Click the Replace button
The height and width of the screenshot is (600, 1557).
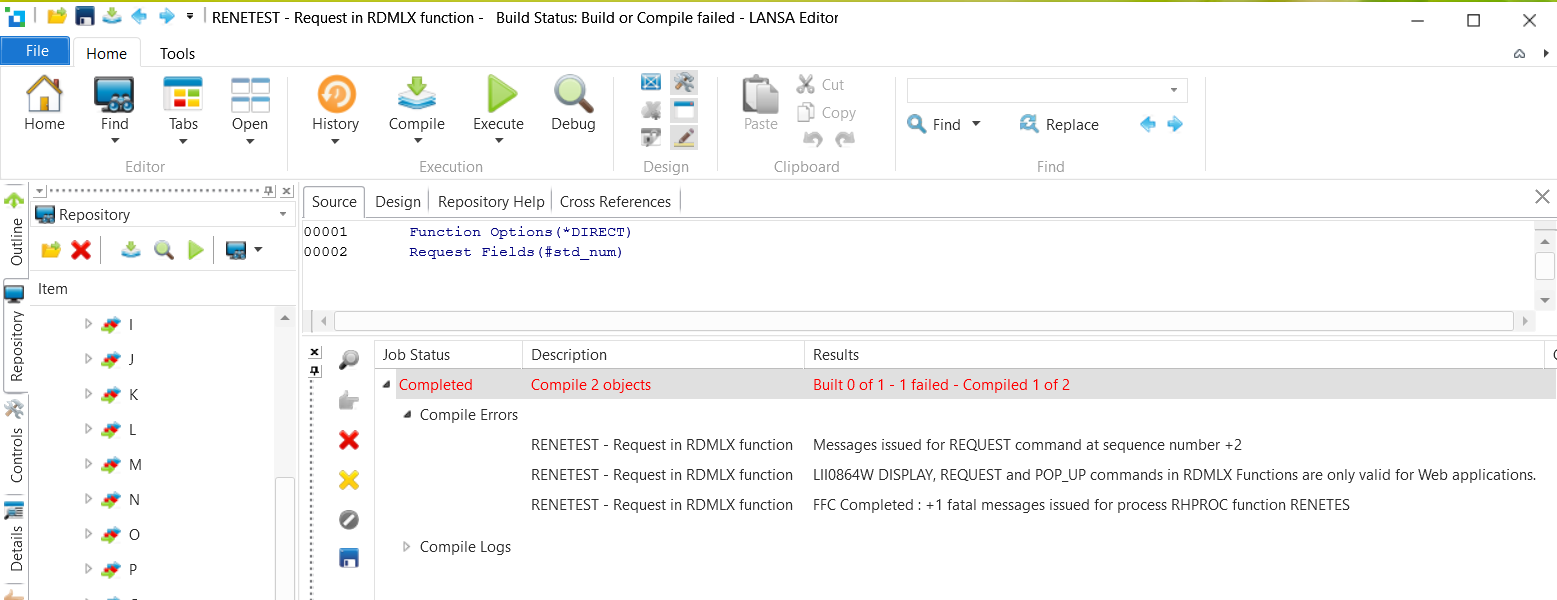1059,124
